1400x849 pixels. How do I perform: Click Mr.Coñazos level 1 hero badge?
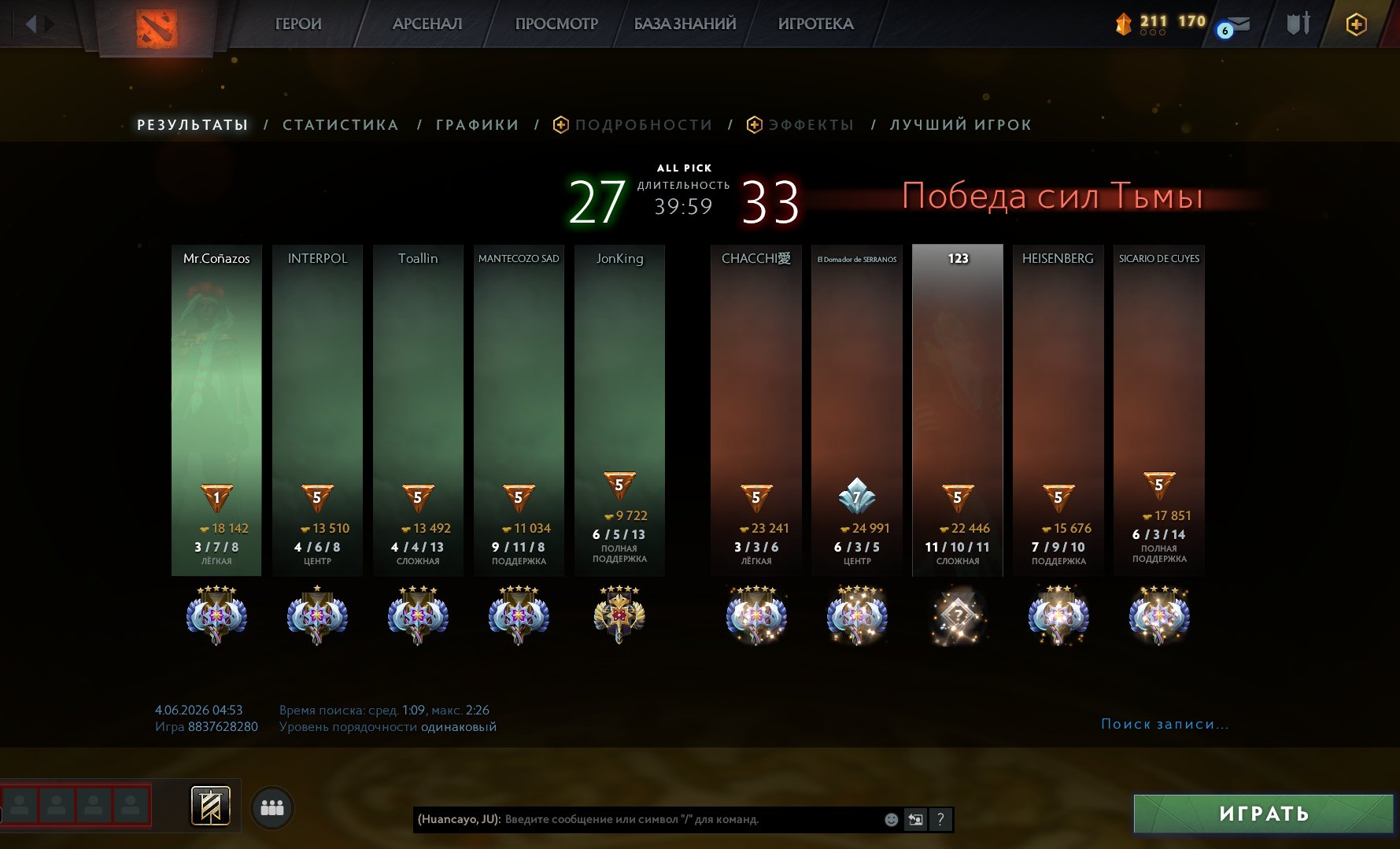tap(216, 497)
